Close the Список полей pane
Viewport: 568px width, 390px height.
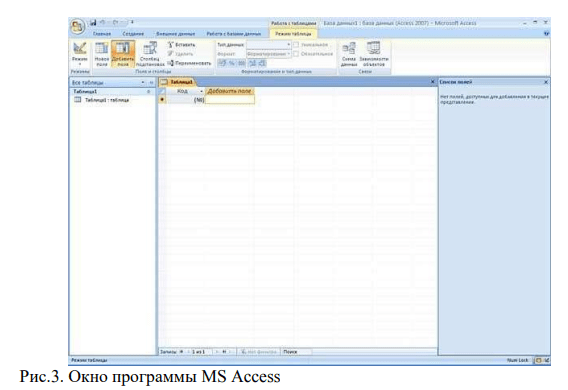click(x=546, y=82)
